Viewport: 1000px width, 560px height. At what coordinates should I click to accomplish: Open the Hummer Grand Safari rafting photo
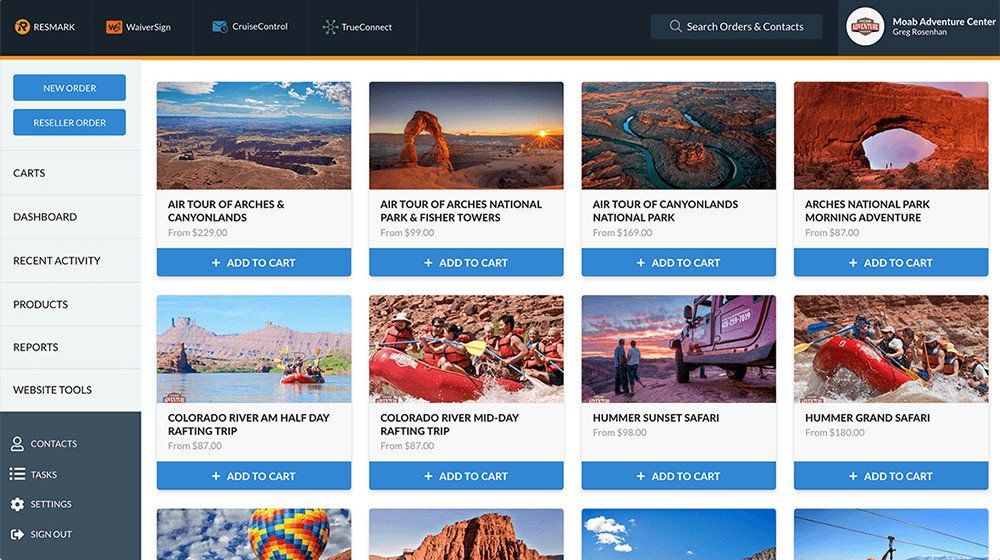[x=891, y=349]
